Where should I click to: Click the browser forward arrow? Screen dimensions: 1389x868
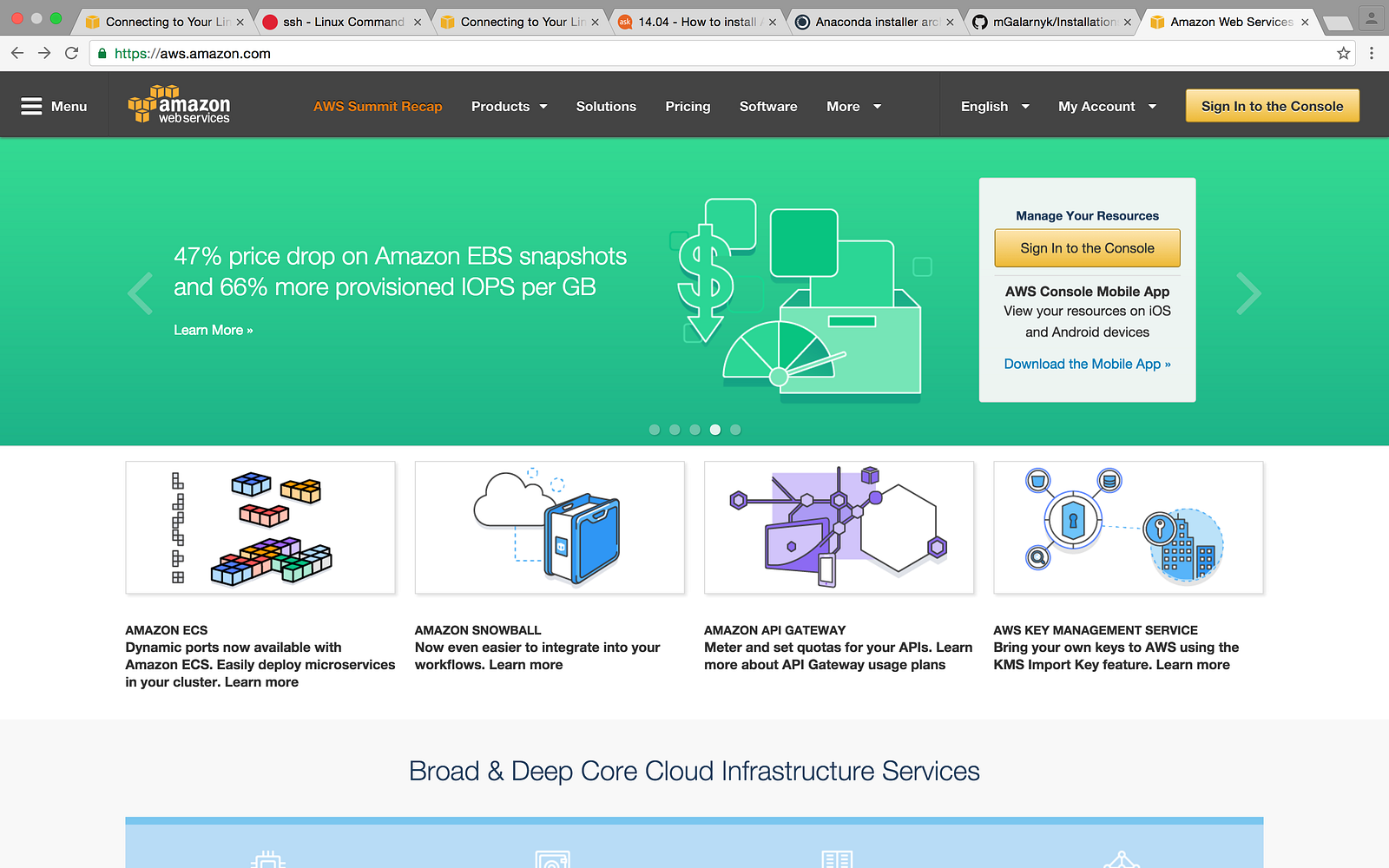pyautogui.click(x=44, y=53)
